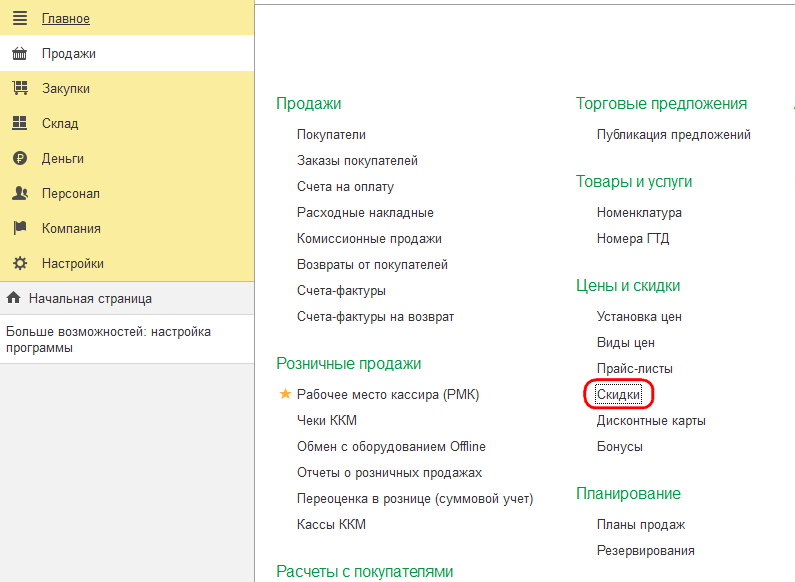795x582 pixels.
Task: Click the basket icon for Продажи
Action: click(x=20, y=53)
